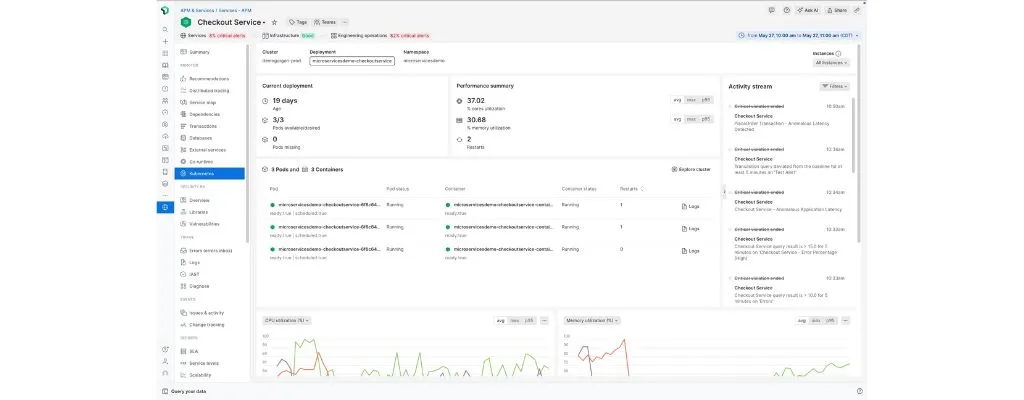The width and height of the screenshot is (1024, 400).
Task: Favorite Checkout Service with the star icon
Action: (274, 22)
